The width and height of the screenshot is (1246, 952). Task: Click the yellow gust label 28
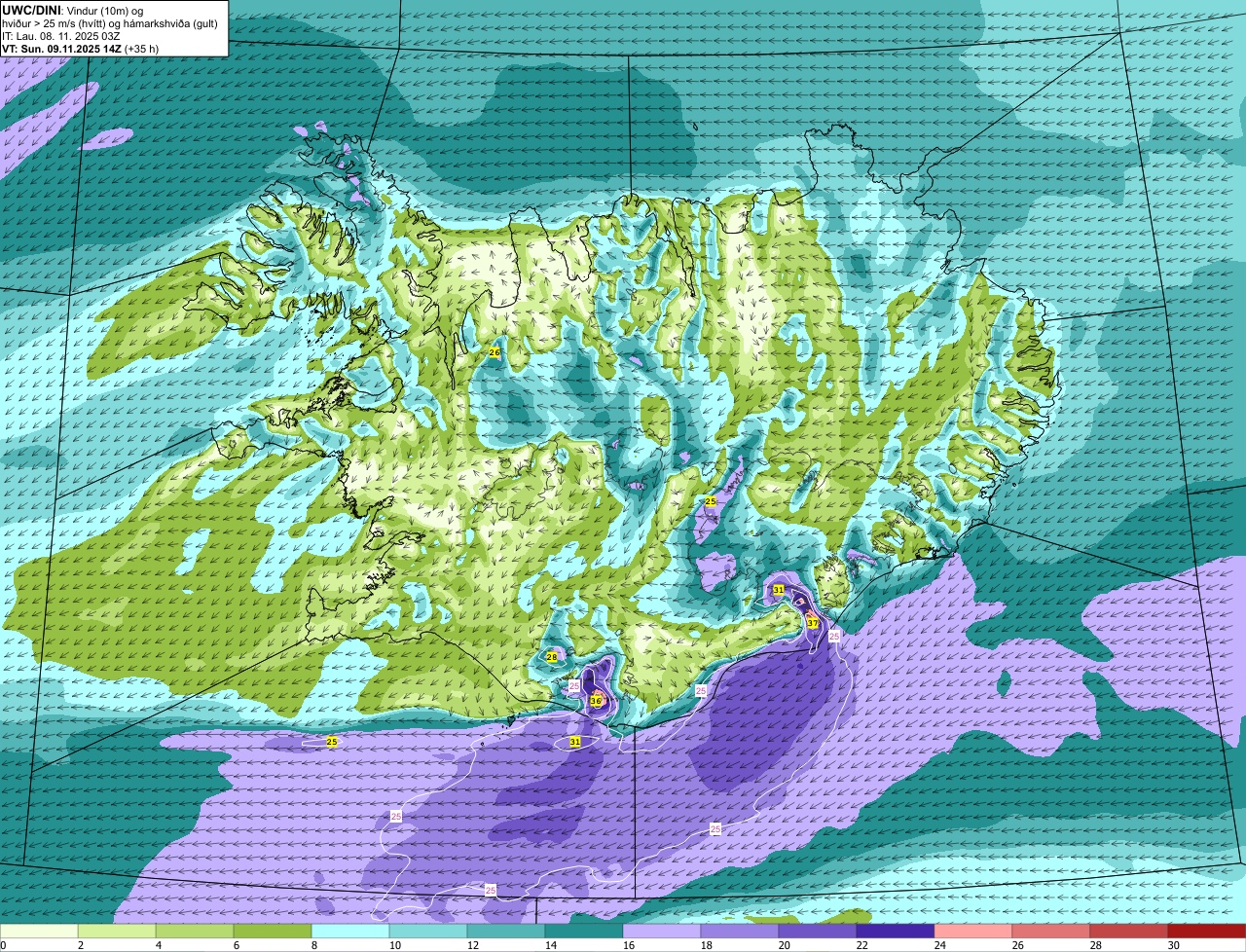tap(551, 657)
